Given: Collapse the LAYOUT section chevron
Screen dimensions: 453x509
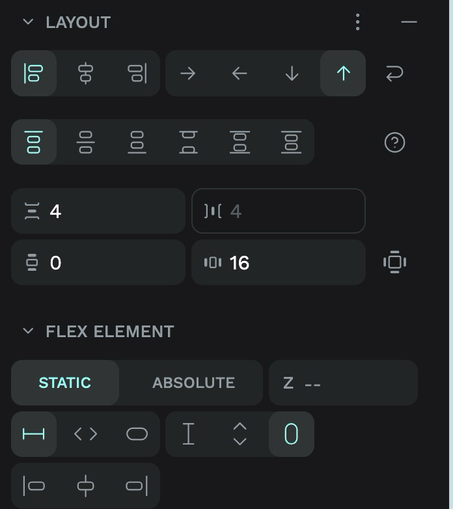Looking at the screenshot, I should tap(28, 22).
